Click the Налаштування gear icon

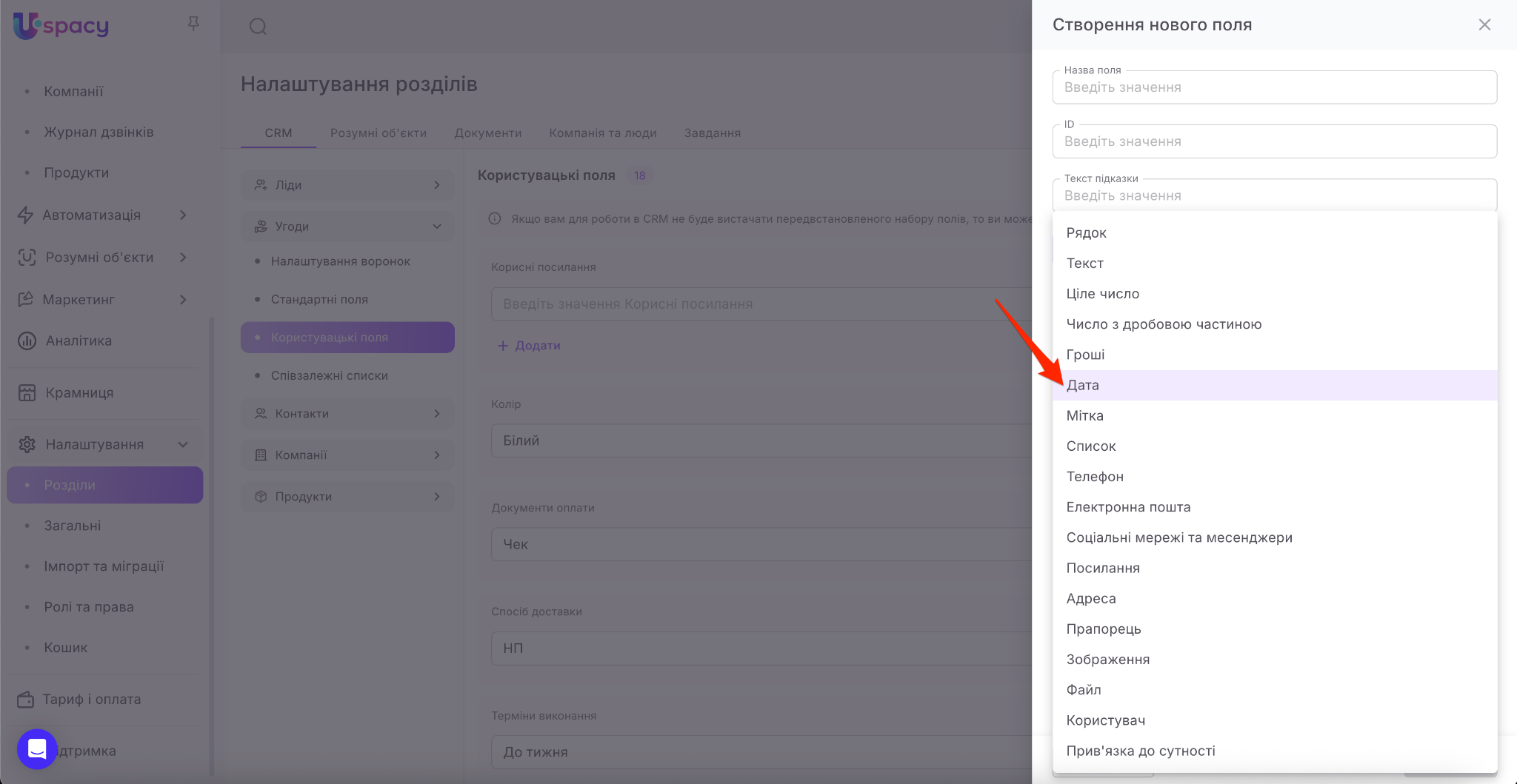[27, 445]
